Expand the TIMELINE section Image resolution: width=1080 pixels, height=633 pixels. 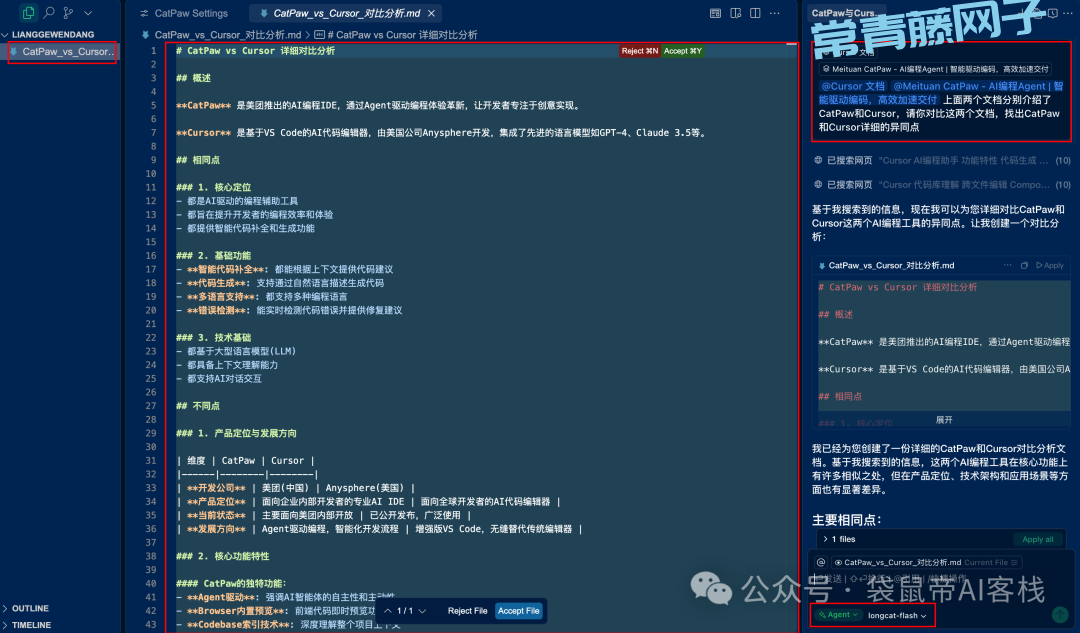tap(31, 625)
